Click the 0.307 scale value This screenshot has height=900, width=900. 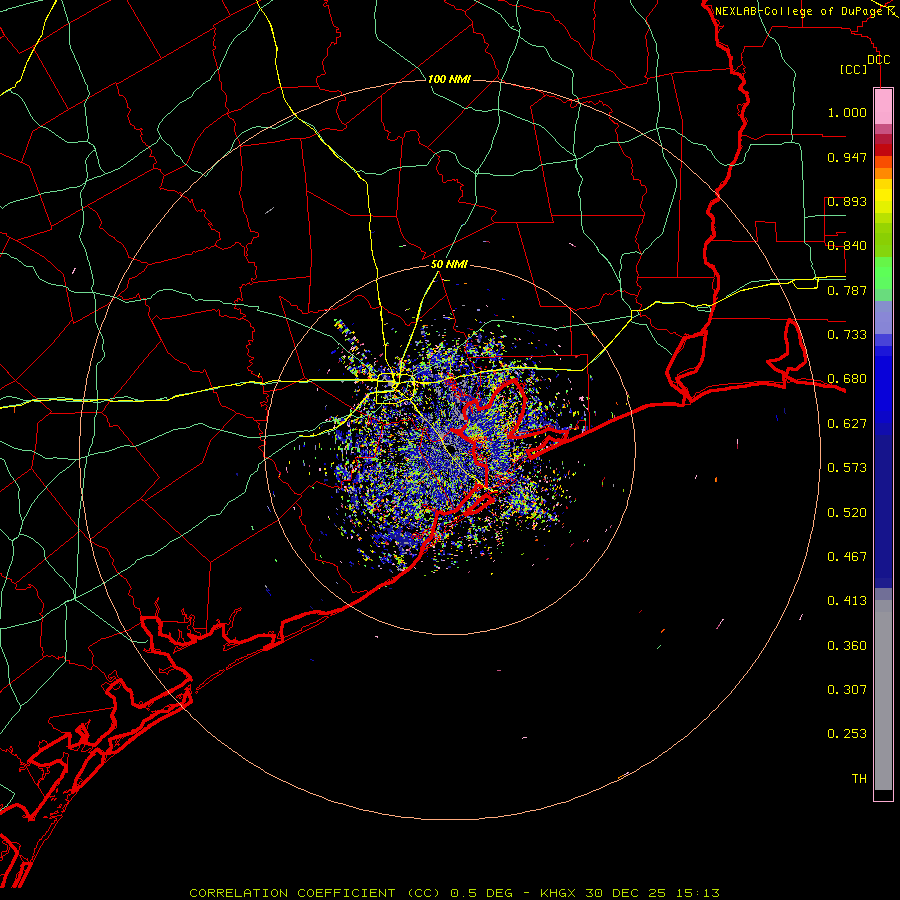click(x=847, y=689)
